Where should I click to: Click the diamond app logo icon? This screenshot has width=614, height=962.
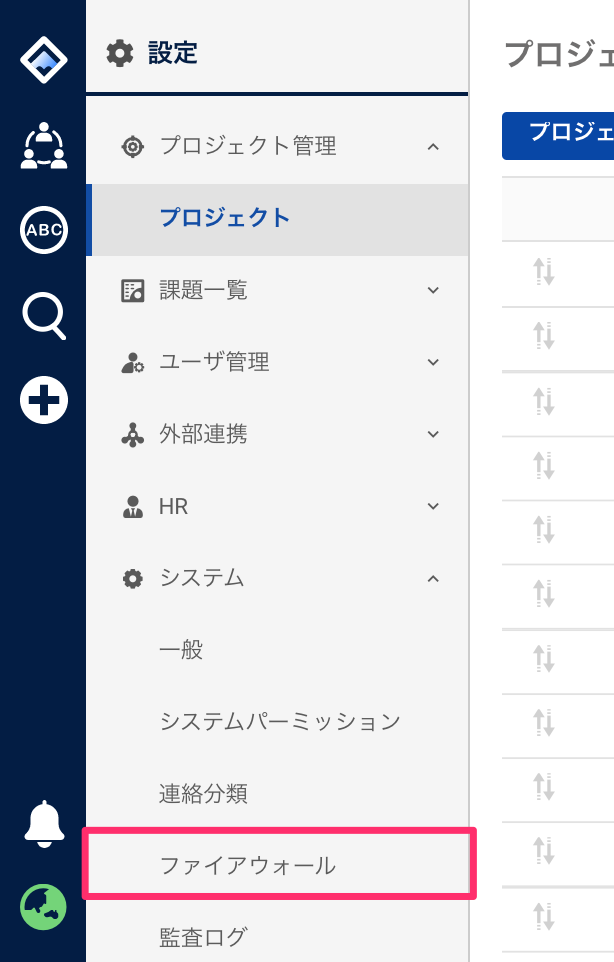click(x=44, y=60)
